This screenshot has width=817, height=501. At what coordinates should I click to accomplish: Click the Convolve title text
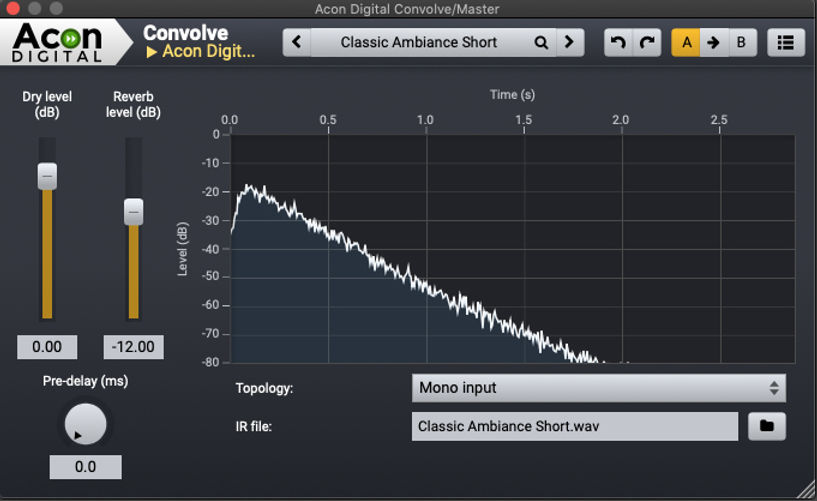tap(185, 32)
